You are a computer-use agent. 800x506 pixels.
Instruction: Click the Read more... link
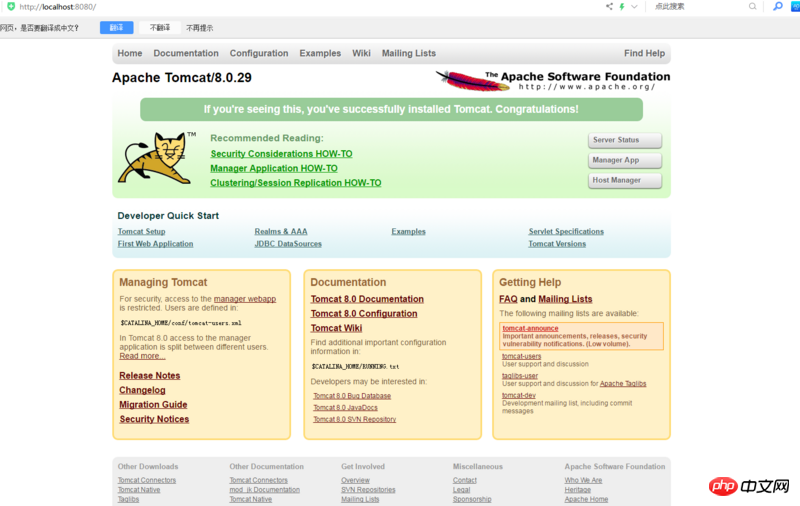(x=142, y=356)
